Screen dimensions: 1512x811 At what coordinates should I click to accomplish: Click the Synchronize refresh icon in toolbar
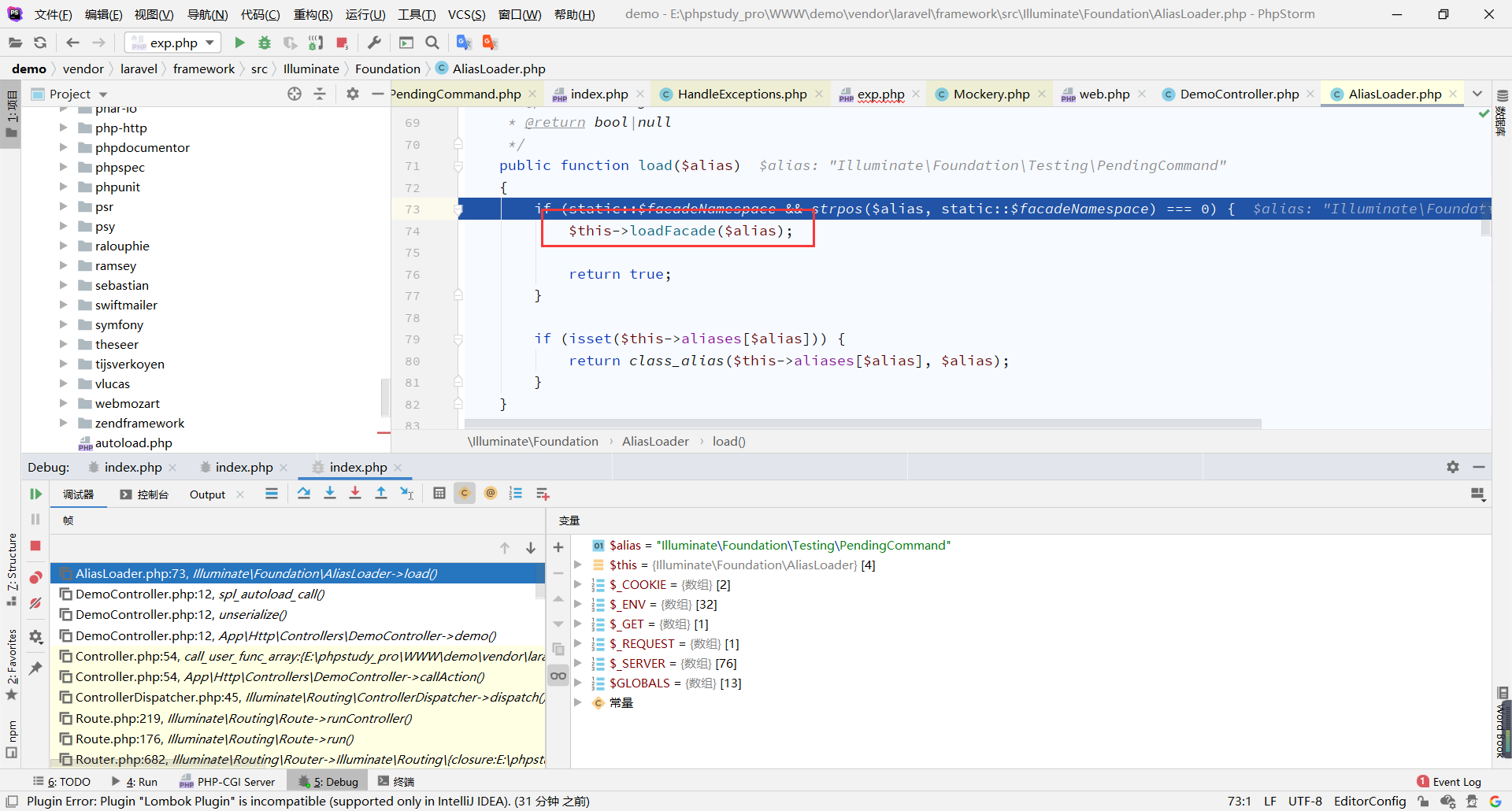pyautogui.click(x=40, y=43)
